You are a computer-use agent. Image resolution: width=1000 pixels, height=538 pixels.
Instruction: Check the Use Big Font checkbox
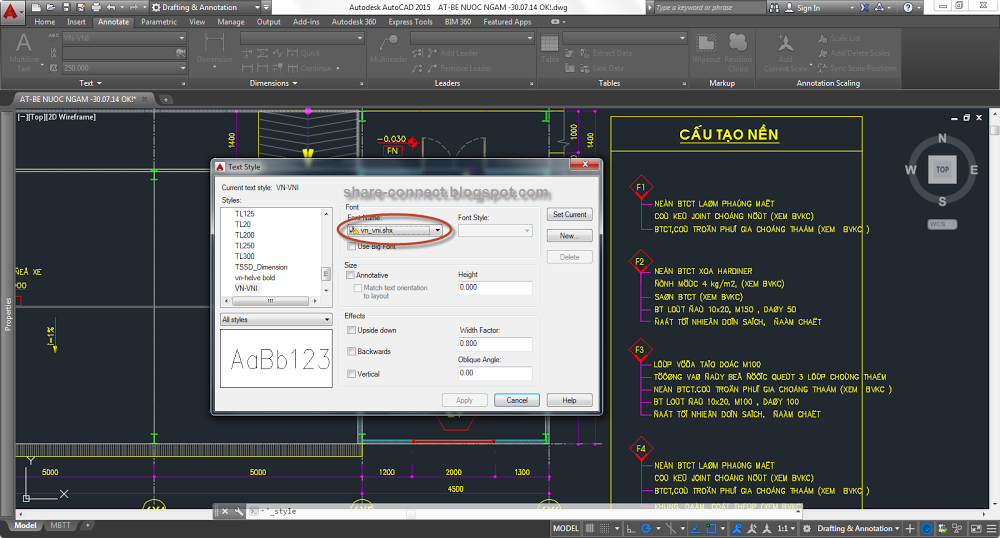pyautogui.click(x=351, y=246)
